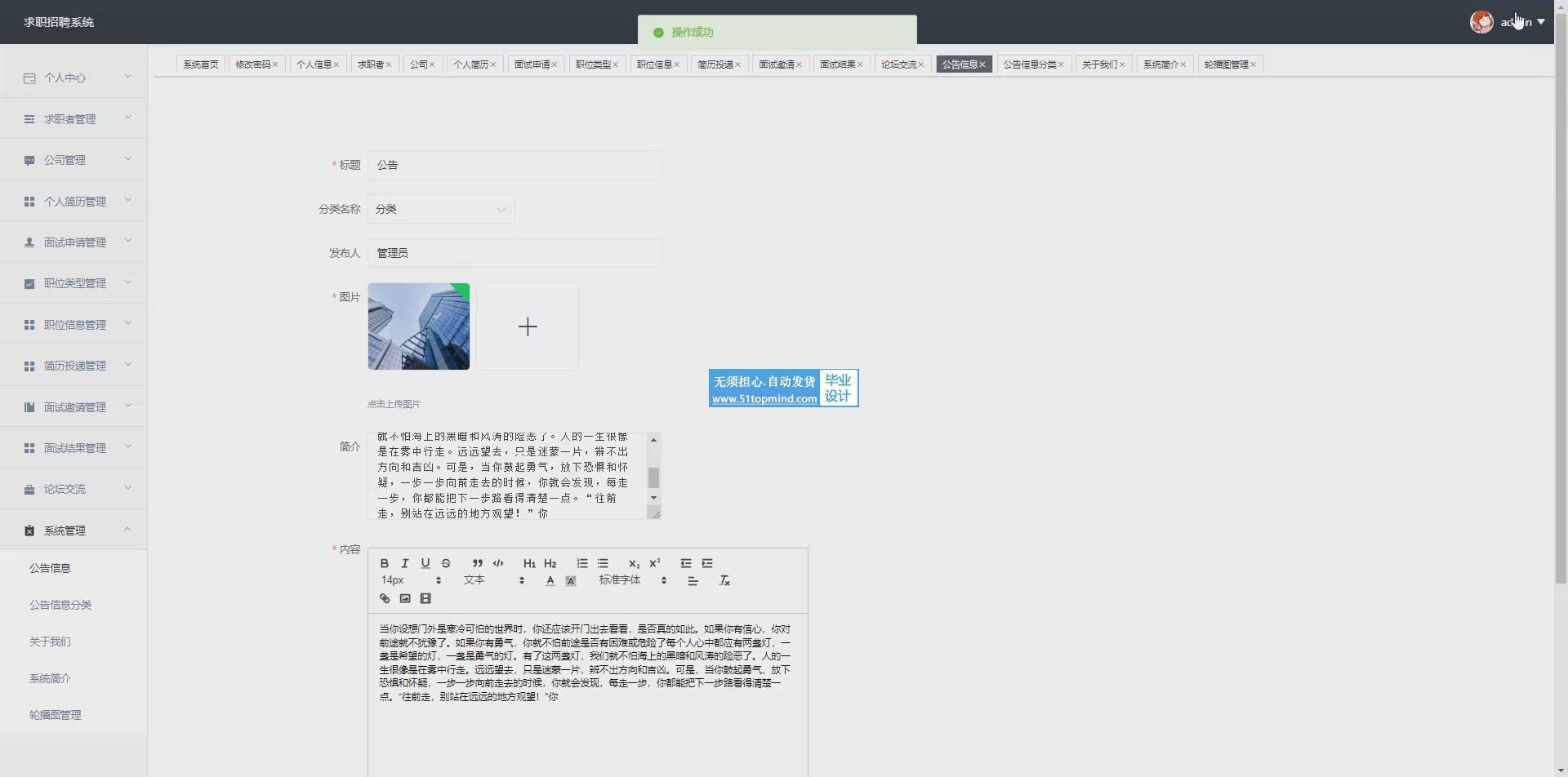This screenshot has width=1568, height=777.
Task: Insert blockquote in content editor
Action: tap(478, 563)
